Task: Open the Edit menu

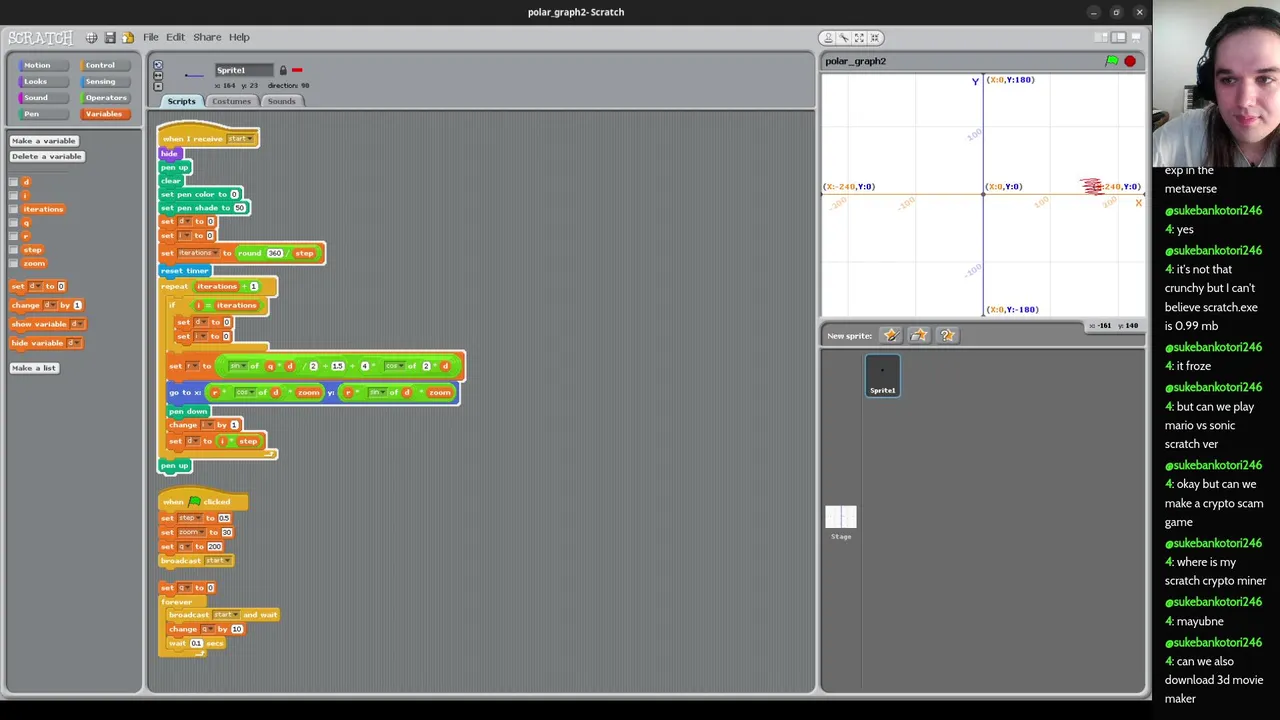Action: point(175,37)
